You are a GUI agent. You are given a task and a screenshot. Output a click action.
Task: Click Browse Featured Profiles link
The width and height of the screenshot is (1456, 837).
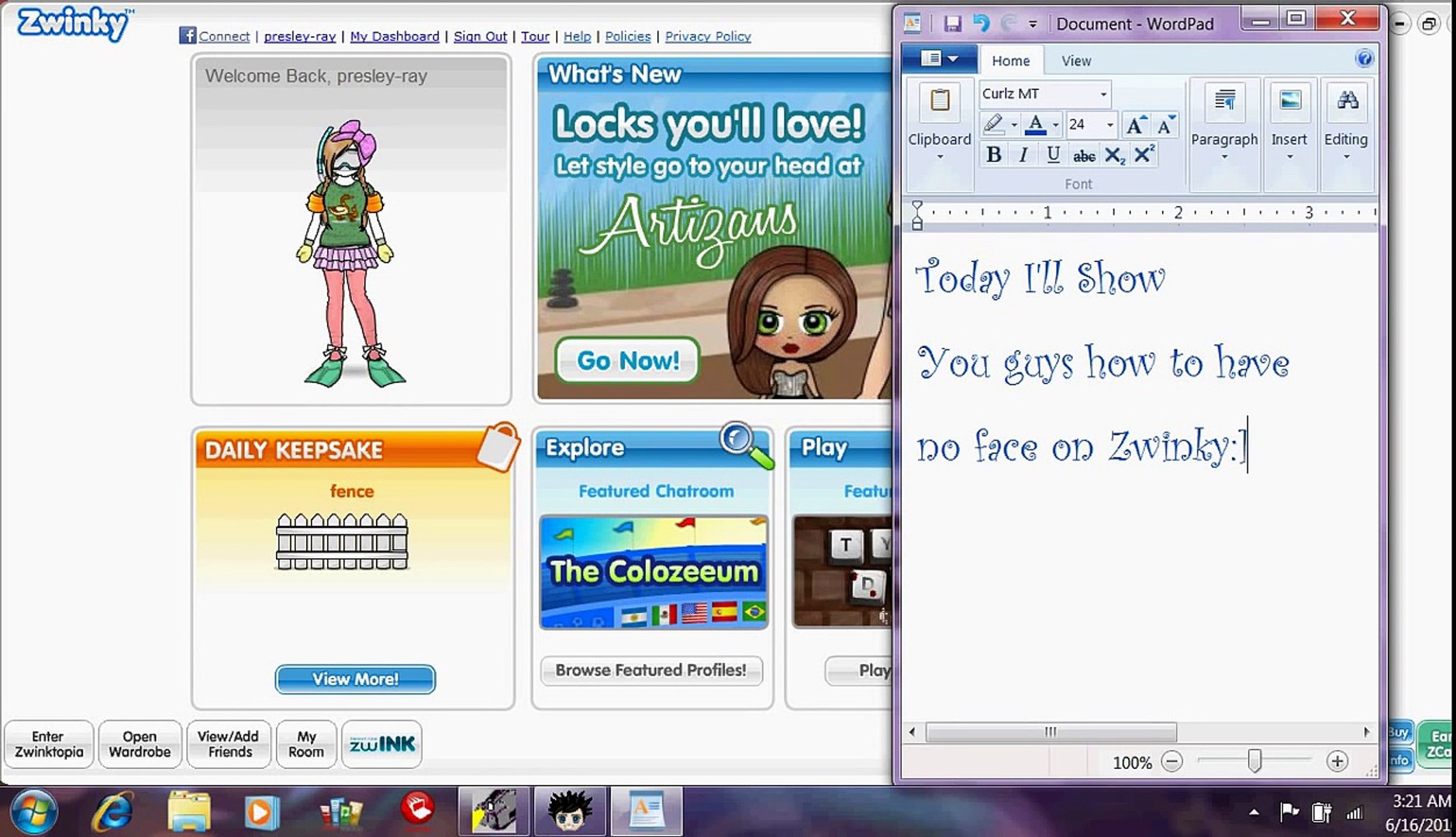pos(651,670)
